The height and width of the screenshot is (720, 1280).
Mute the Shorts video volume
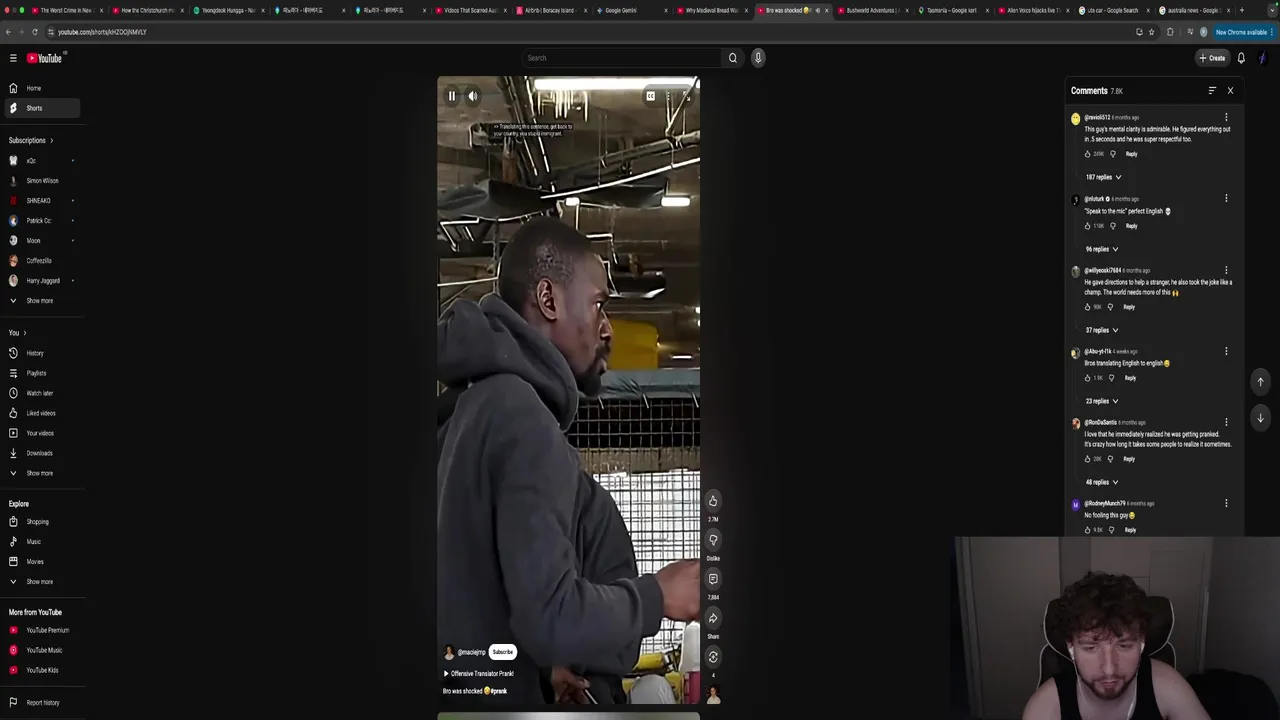[x=473, y=96]
